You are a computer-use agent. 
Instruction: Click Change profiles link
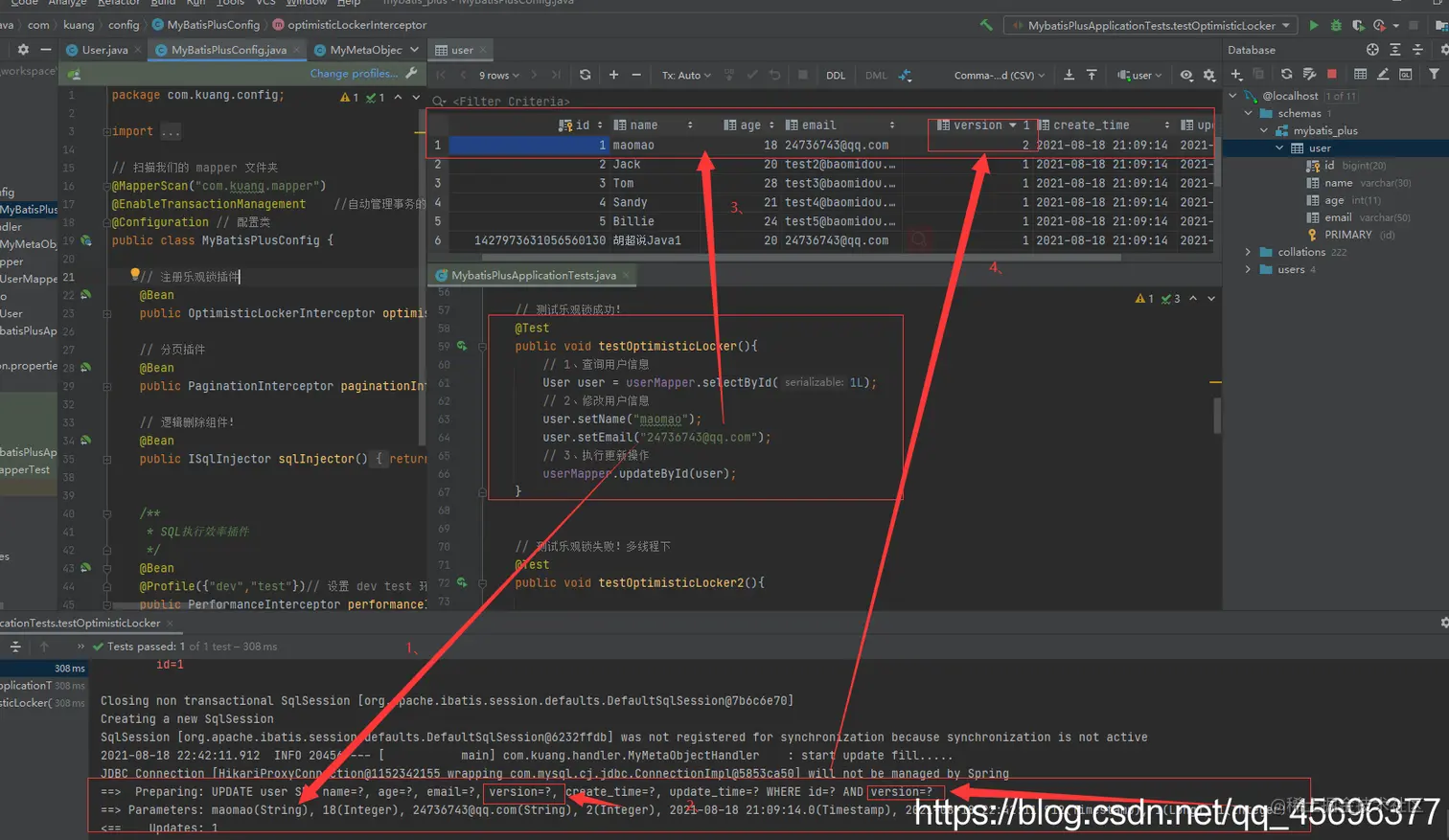[353, 73]
